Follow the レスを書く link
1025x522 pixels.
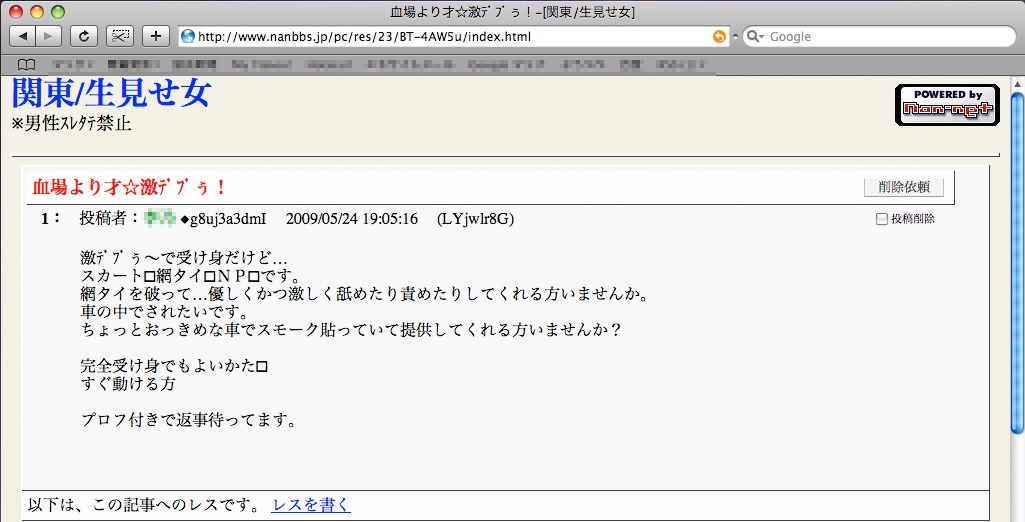(311, 505)
